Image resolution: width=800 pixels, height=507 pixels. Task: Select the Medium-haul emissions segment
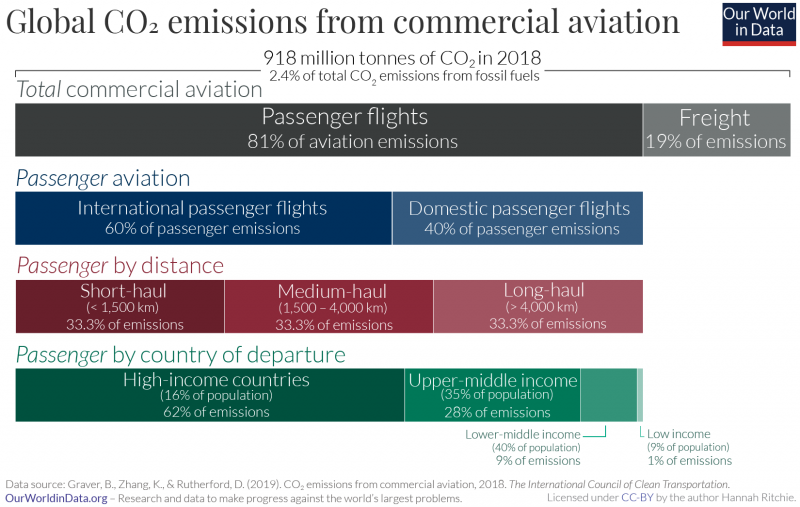pos(328,307)
